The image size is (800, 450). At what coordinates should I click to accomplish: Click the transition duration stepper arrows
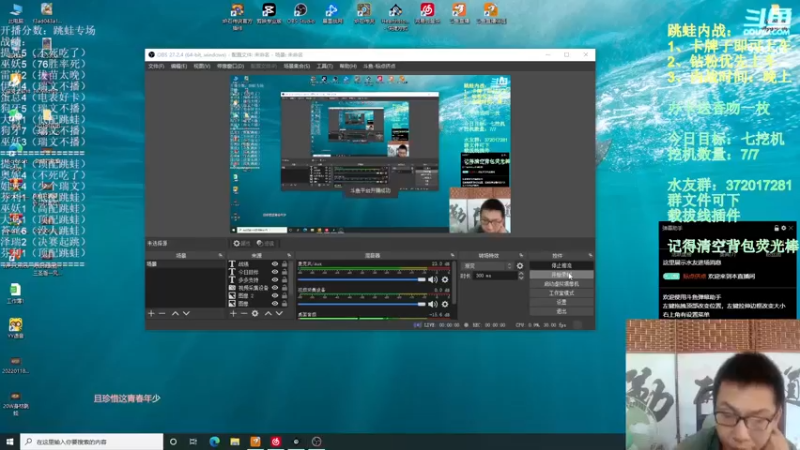(x=521, y=276)
